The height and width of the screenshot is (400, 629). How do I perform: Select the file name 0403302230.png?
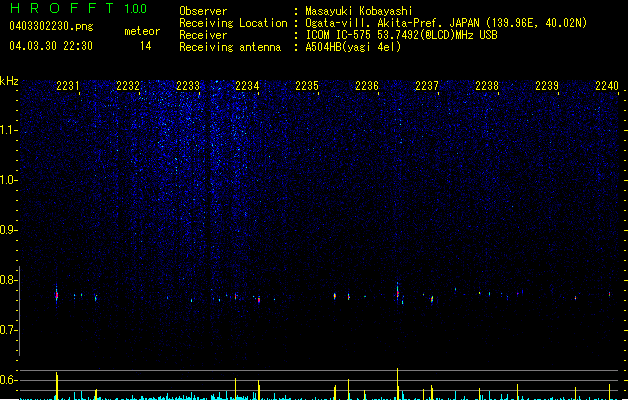click(x=51, y=26)
